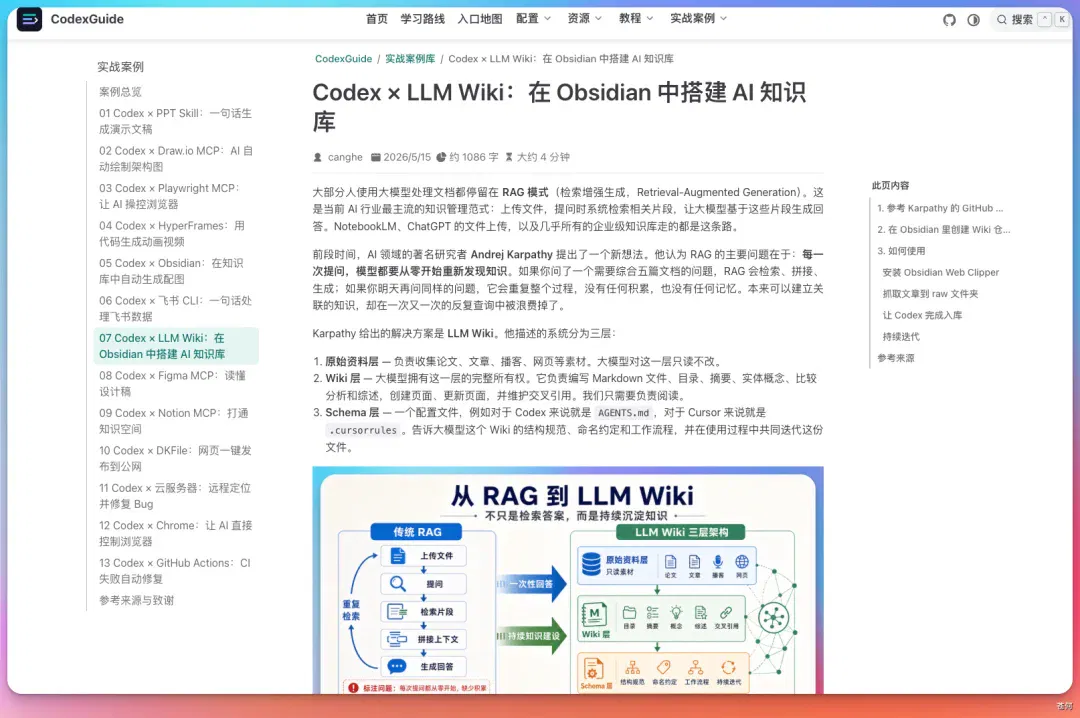Click the author name canghe
This screenshot has width=1080, height=718.
coord(345,157)
